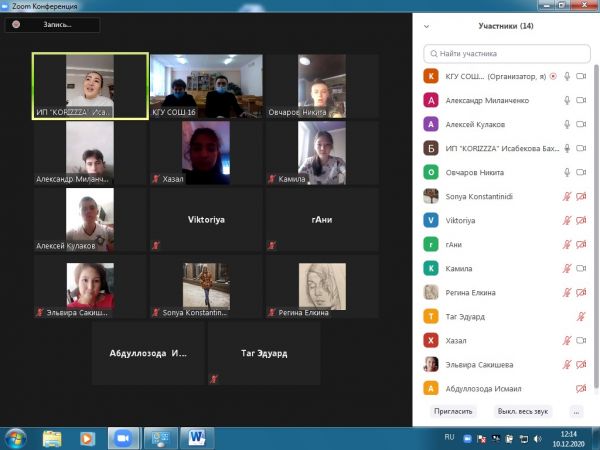Viewport: 600px width, 450px height.
Task: Open the more options ellipsis menu
Action: click(x=575, y=411)
